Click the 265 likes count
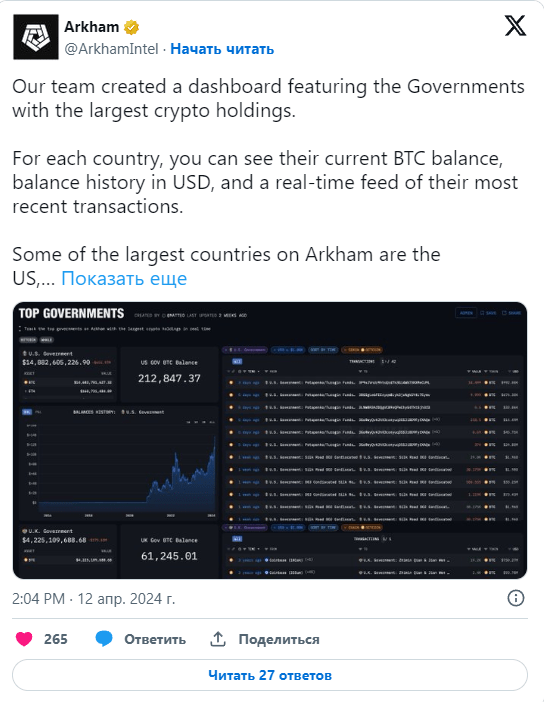The image size is (544, 702). pyautogui.click(x=56, y=639)
